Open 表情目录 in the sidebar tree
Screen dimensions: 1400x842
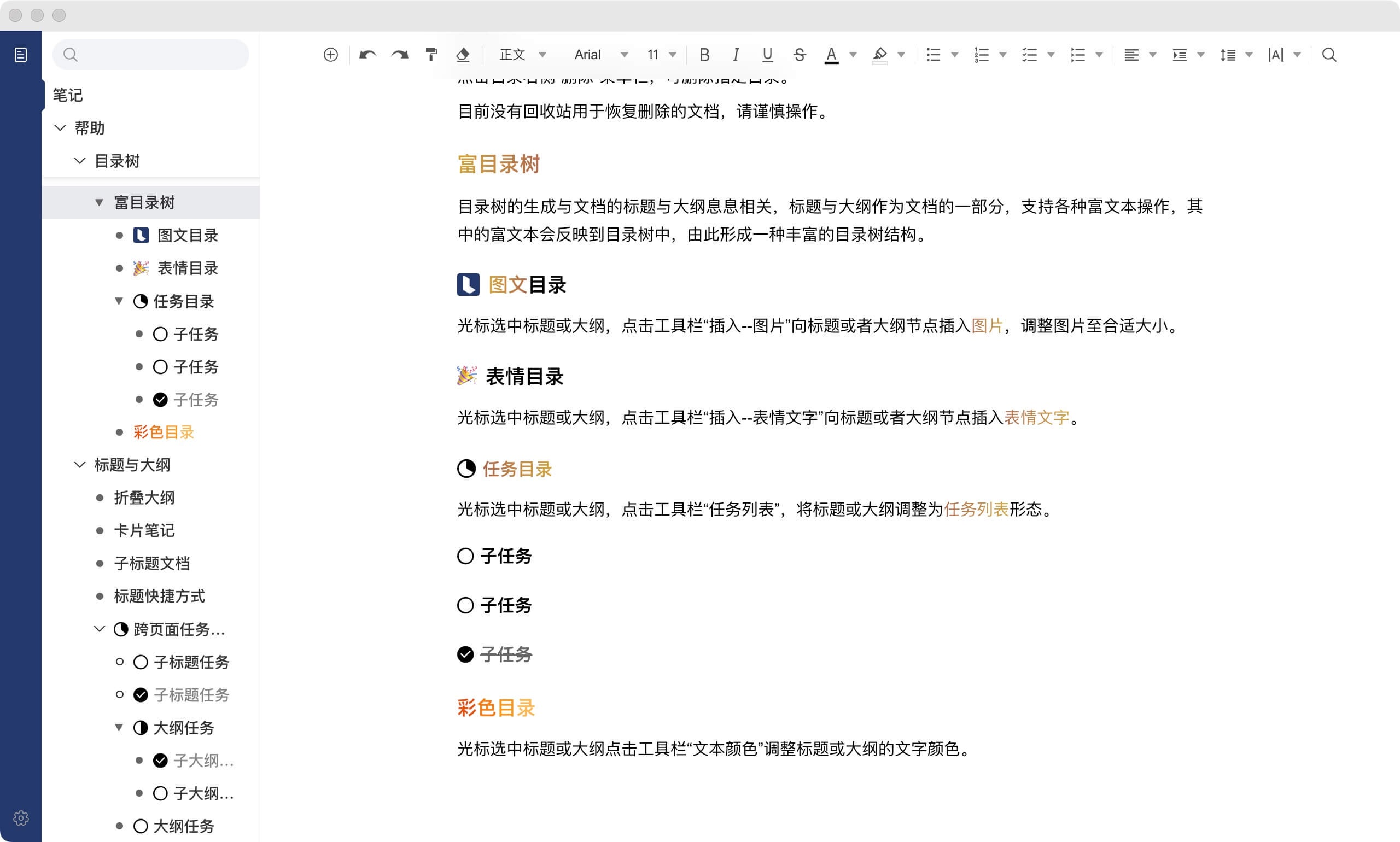188,268
